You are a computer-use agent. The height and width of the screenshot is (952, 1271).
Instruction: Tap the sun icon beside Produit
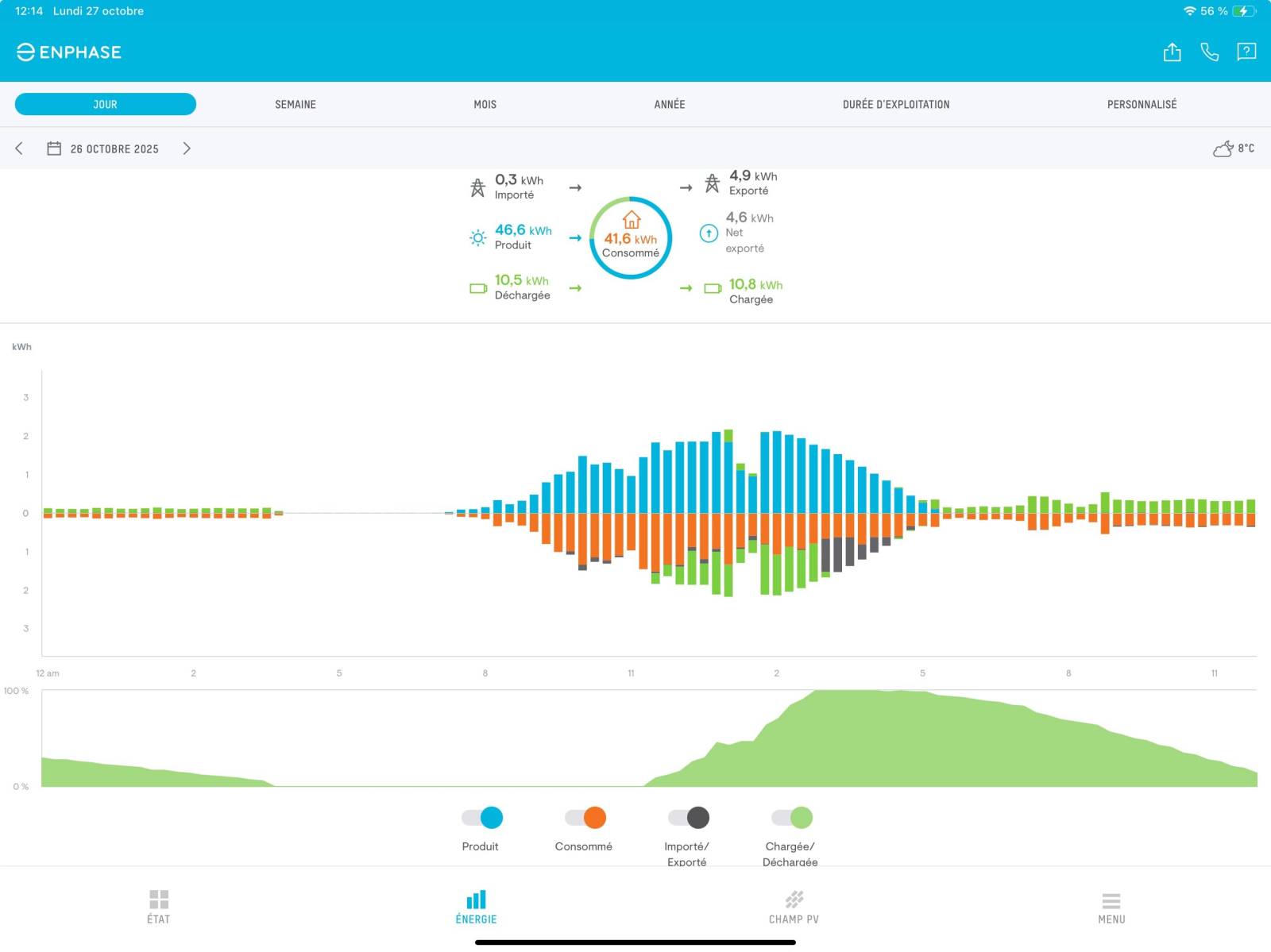[x=477, y=237]
